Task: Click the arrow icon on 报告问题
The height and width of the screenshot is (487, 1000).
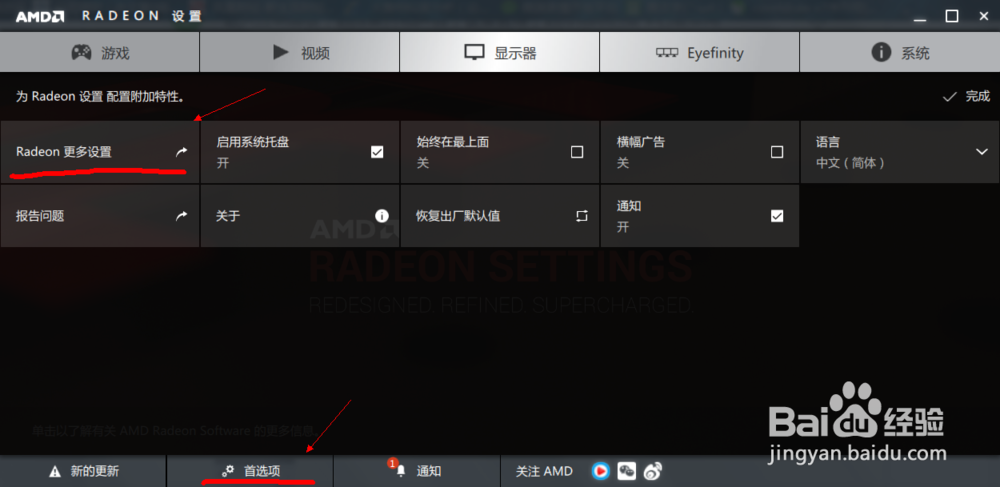Action: (182, 216)
